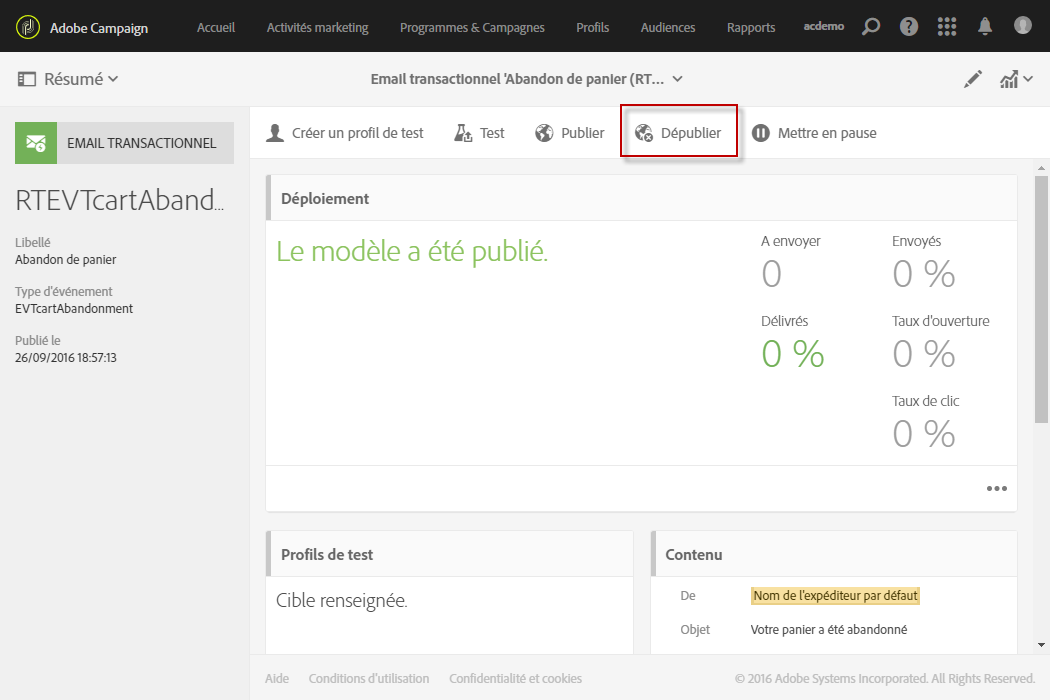1050x700 pixels.
Task: Click the A envoyer 0 value
Action: [771, 274]
